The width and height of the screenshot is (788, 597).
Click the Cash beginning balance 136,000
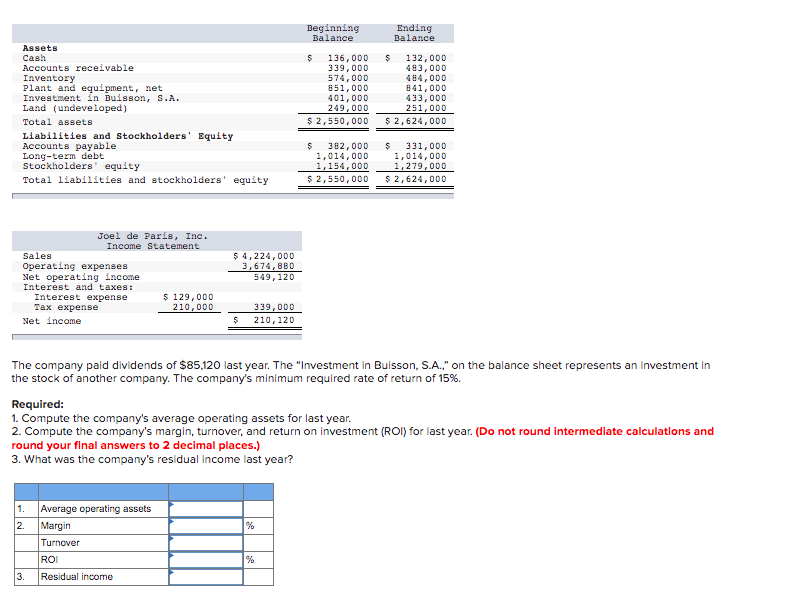pos(348,58)
